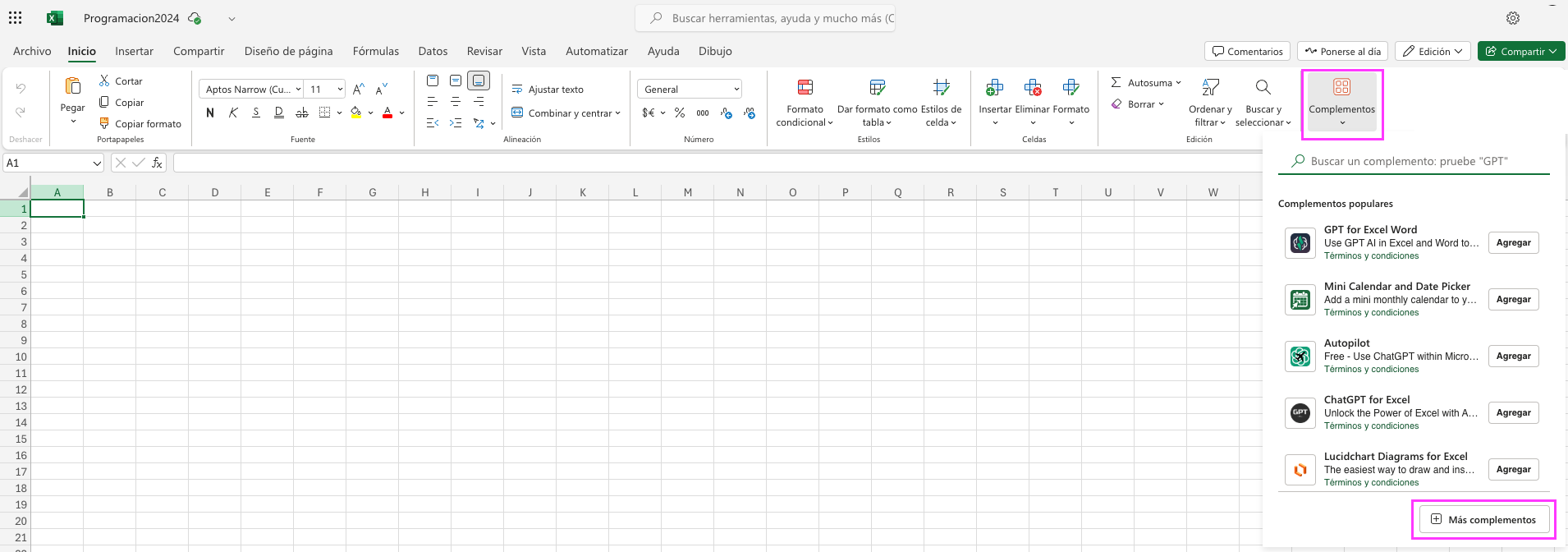This screenshot has height=552, width=1568.
Task: Decrease decimal places
Action: [726, 113]
